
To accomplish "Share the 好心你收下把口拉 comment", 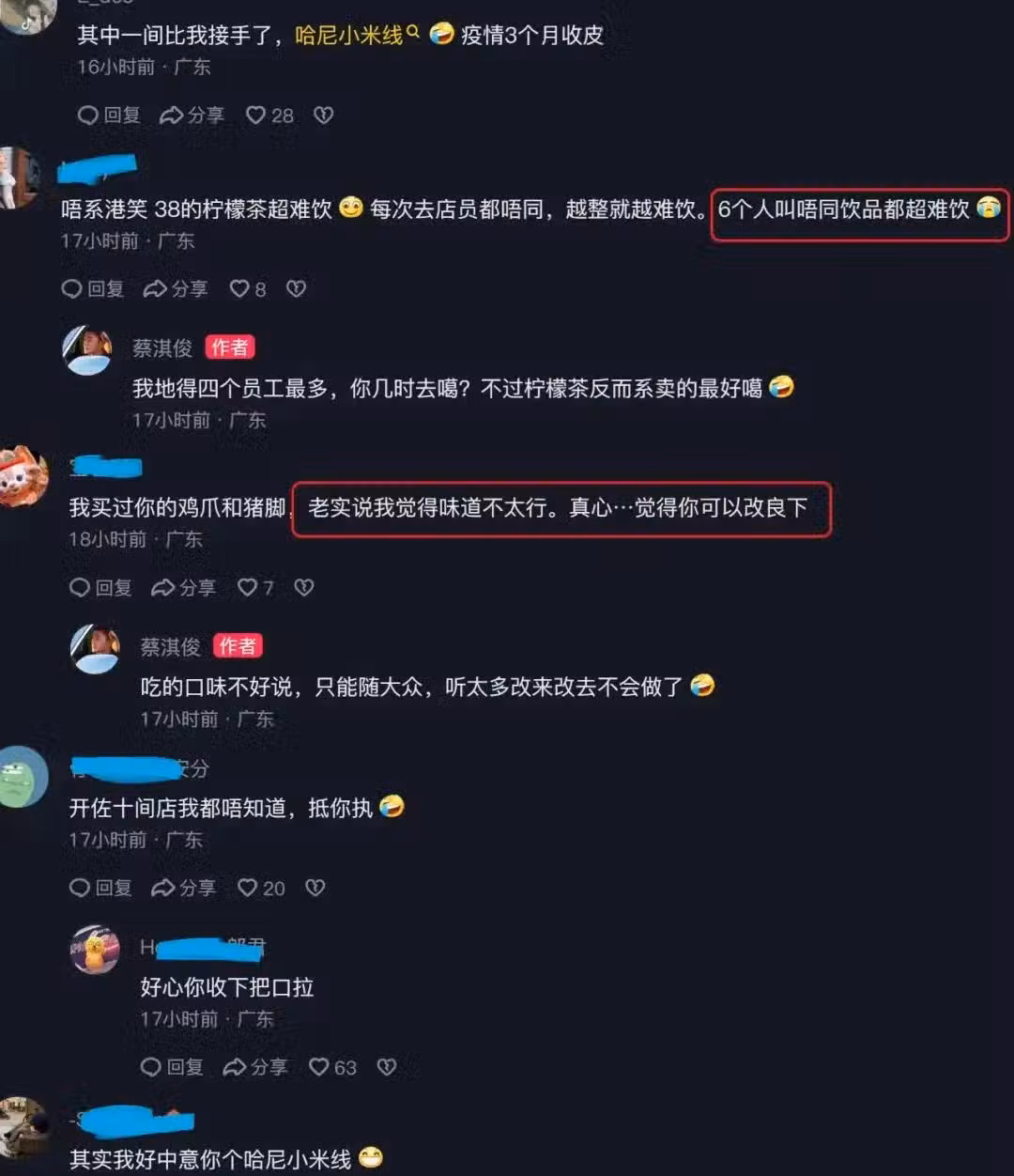I will coord(255,1067).
